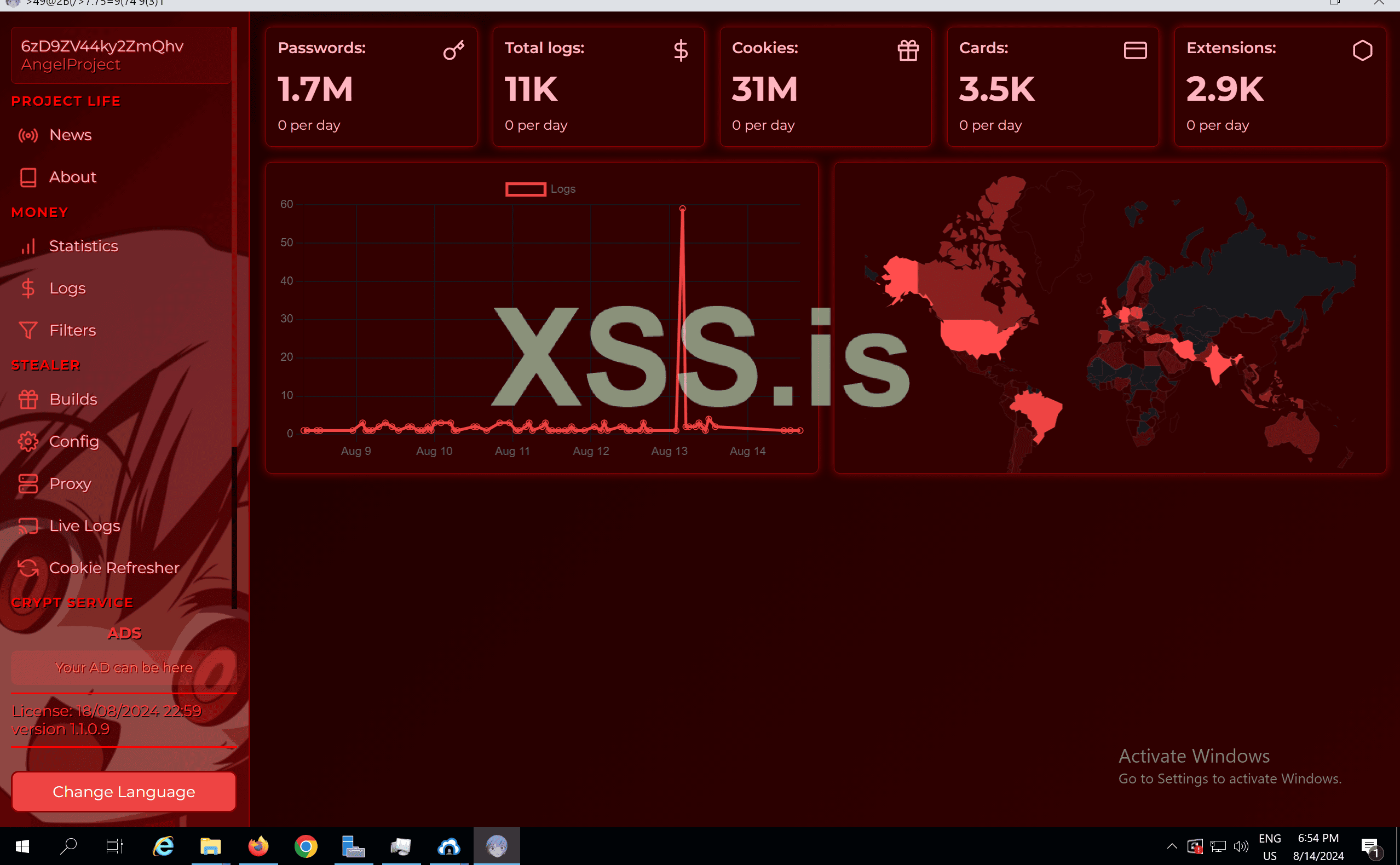Select the Filters funnel icon

(x=28, y=331)
